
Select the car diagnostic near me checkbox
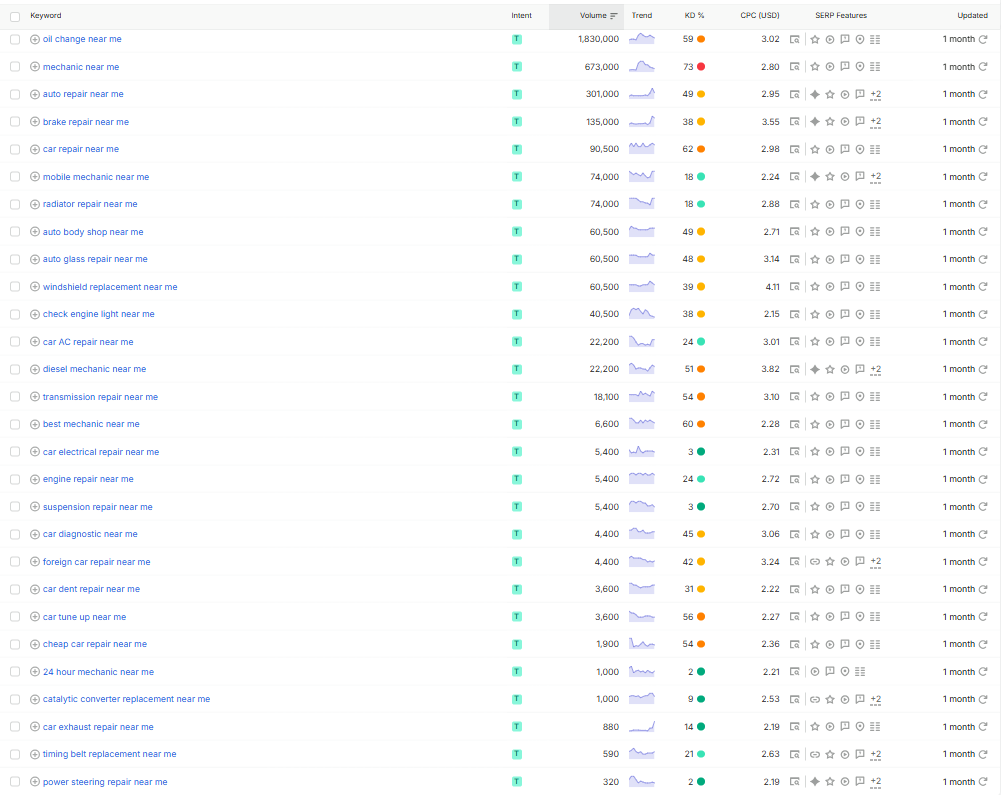click(15, 534)
